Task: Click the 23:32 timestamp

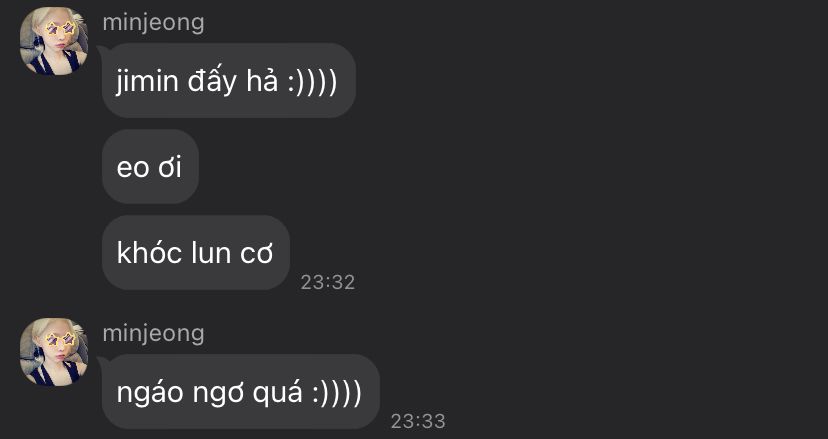Action: coord(328,283)
